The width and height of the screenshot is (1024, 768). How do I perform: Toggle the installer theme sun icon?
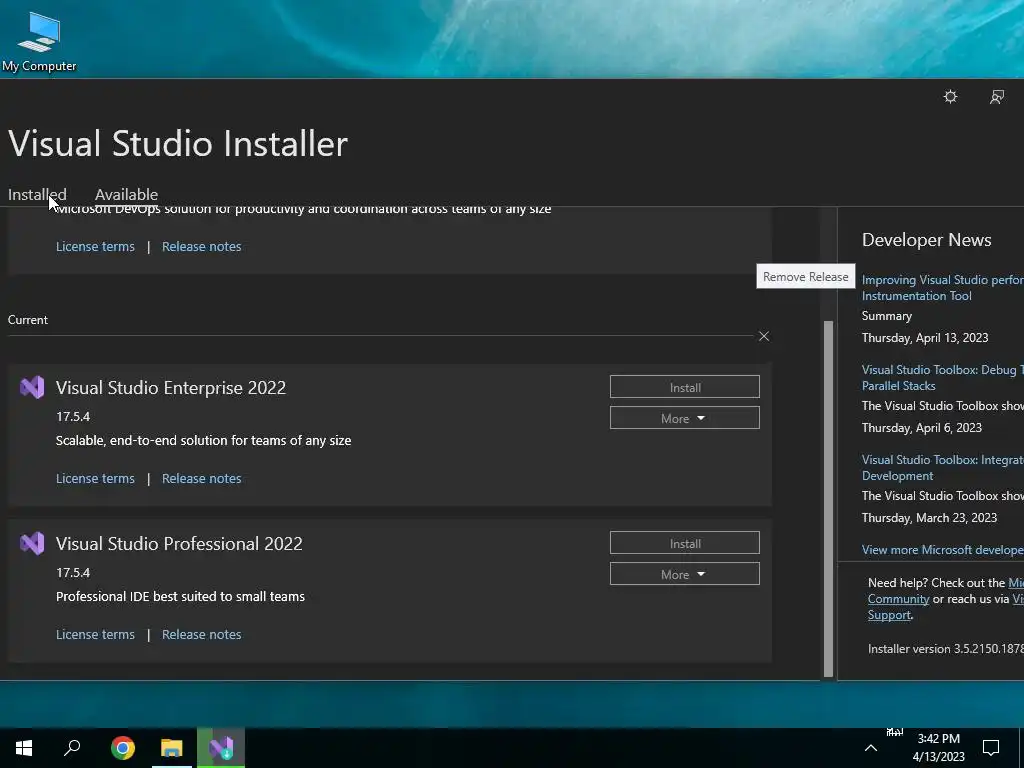[950, 97]
